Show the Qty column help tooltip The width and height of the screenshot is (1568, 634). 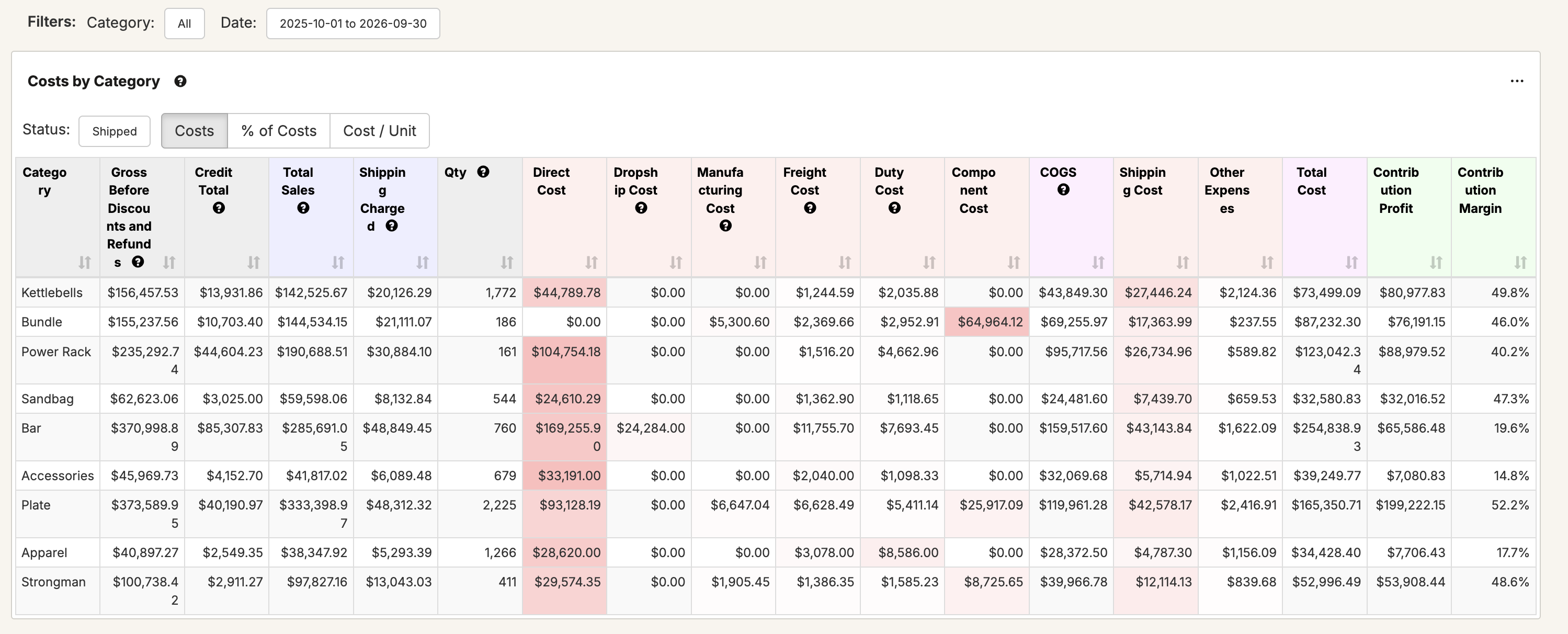tap(483, 172)
